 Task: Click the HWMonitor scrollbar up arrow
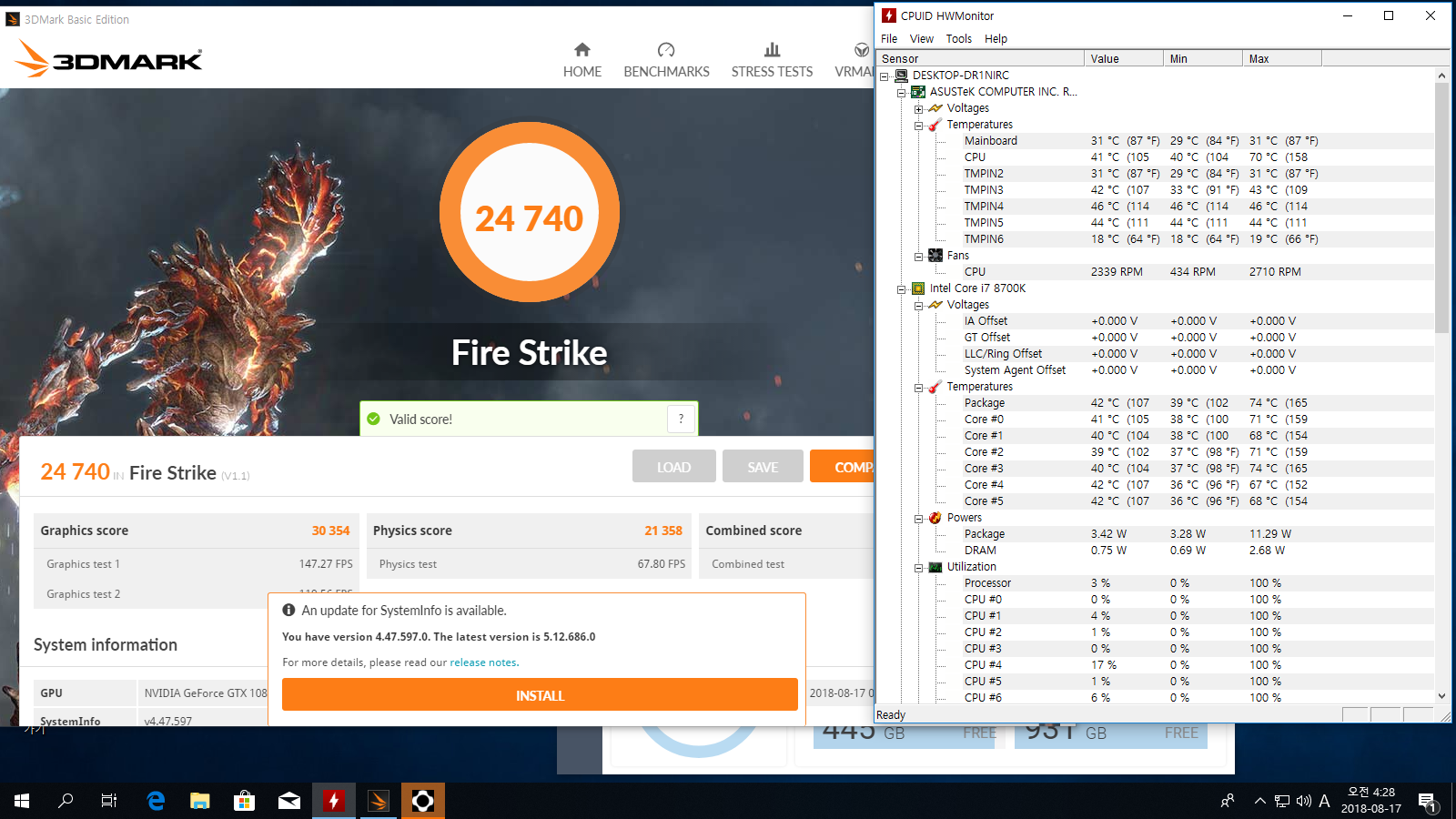pyautogui.click(x=1441, y=76)
